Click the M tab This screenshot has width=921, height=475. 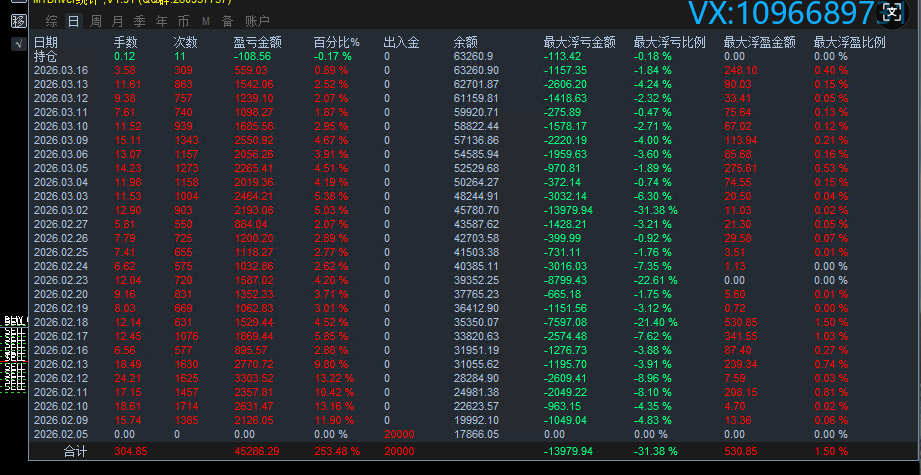tap(205, 20)
